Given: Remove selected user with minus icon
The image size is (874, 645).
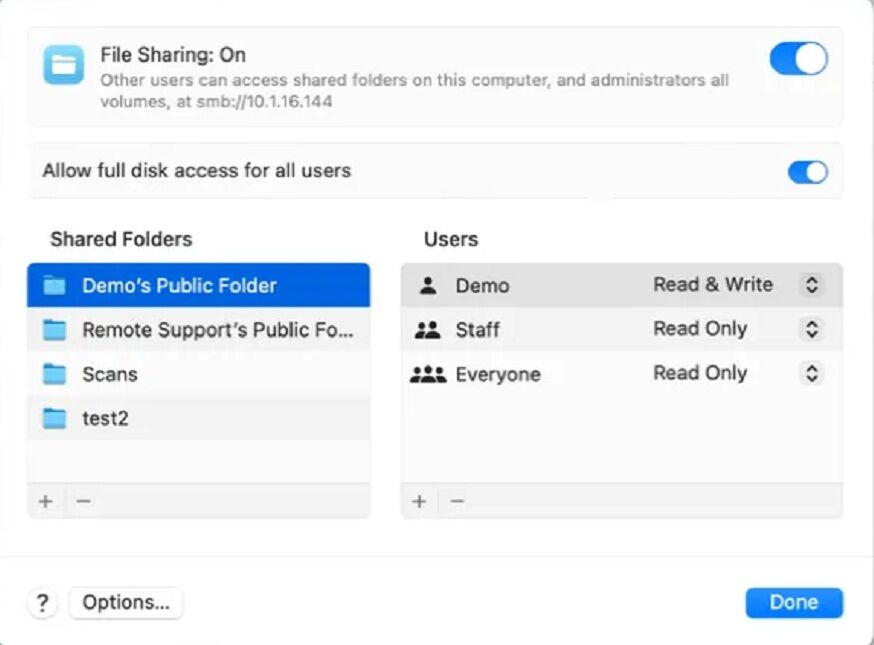Looking at the screenshot, I should pos(457,501).
